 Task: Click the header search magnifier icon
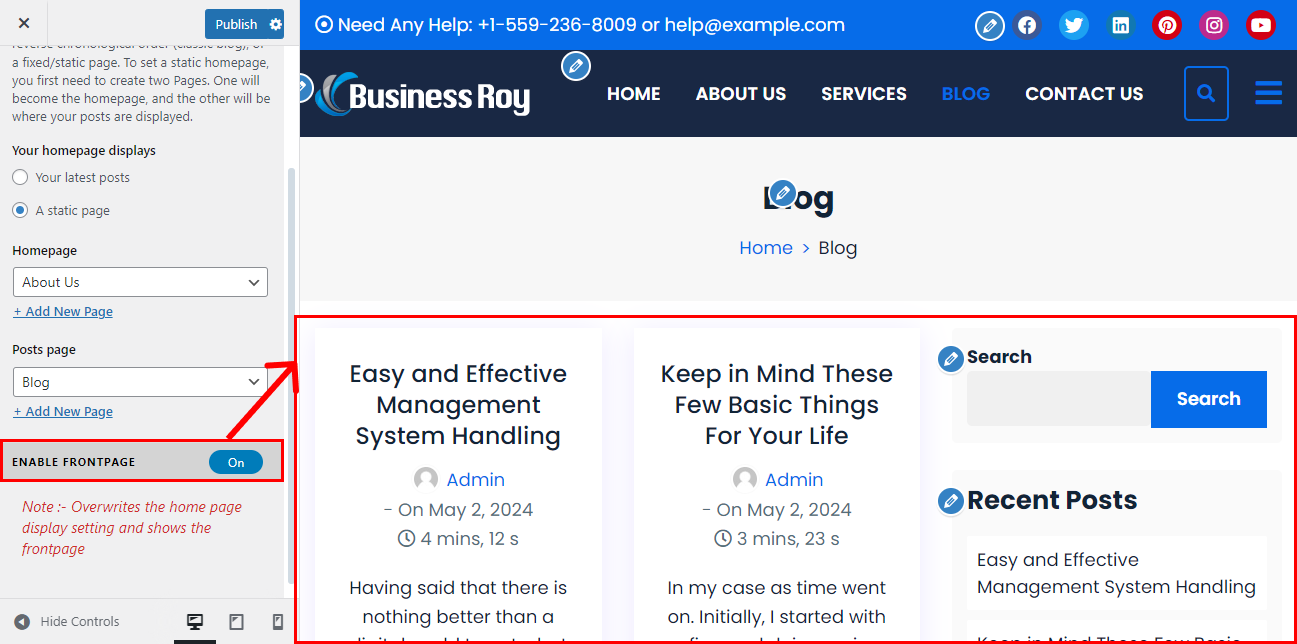(1206, 94)
